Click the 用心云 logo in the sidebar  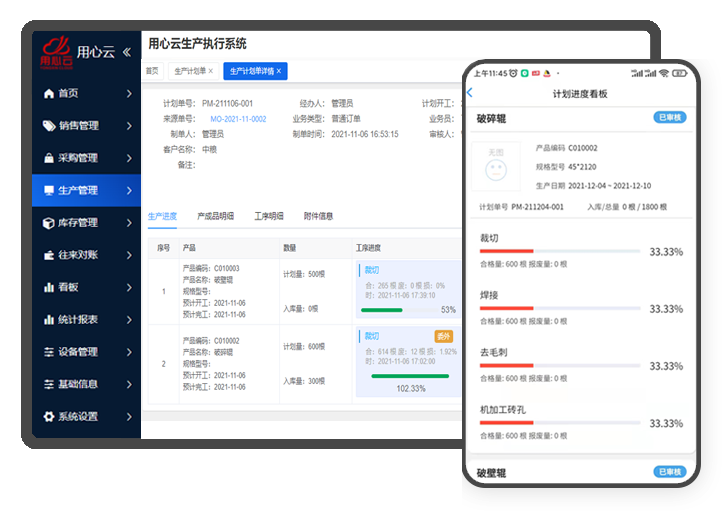coord(56,52)
